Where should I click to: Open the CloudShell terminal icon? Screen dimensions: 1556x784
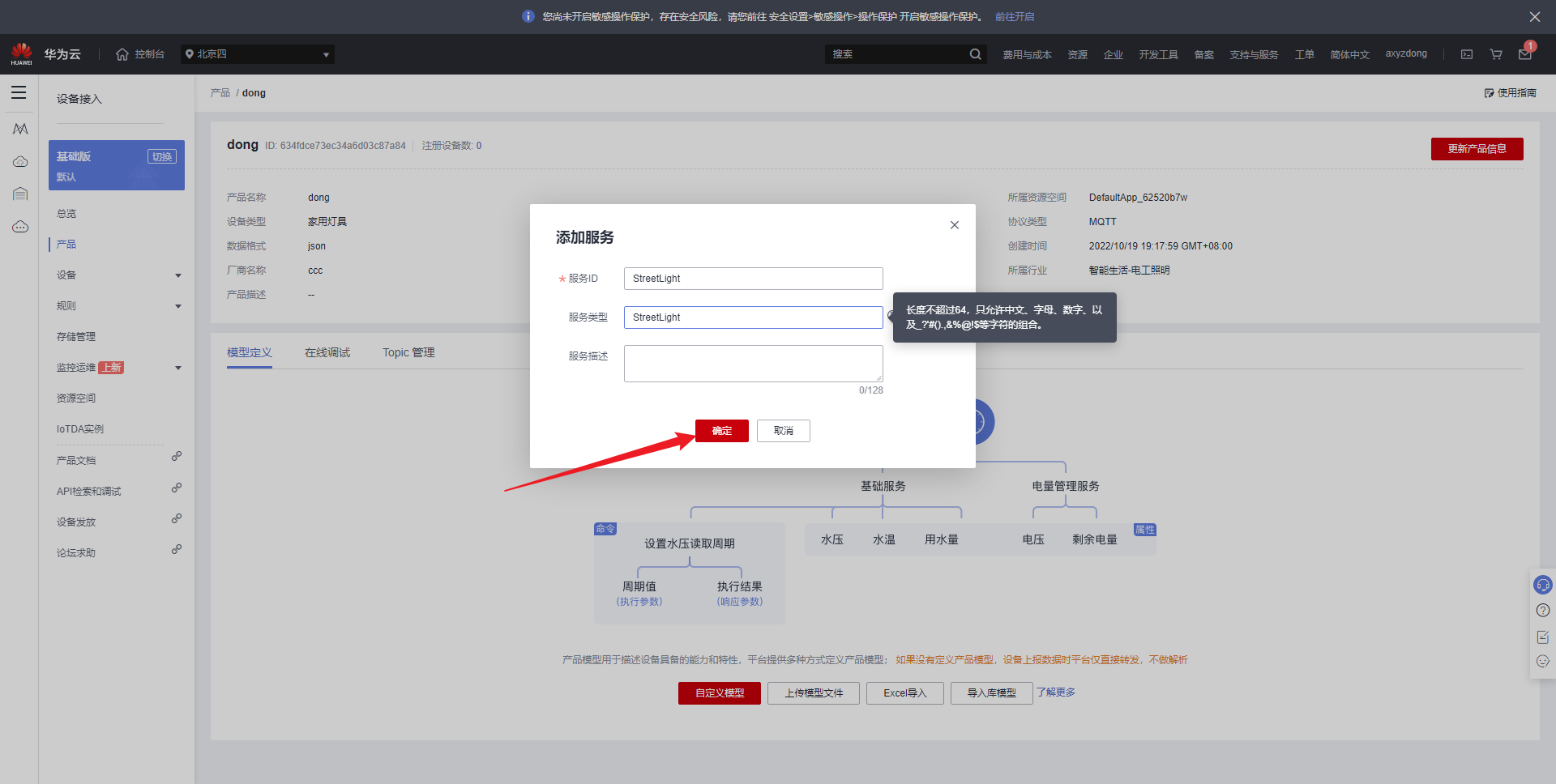click(x=1467, y=54)
